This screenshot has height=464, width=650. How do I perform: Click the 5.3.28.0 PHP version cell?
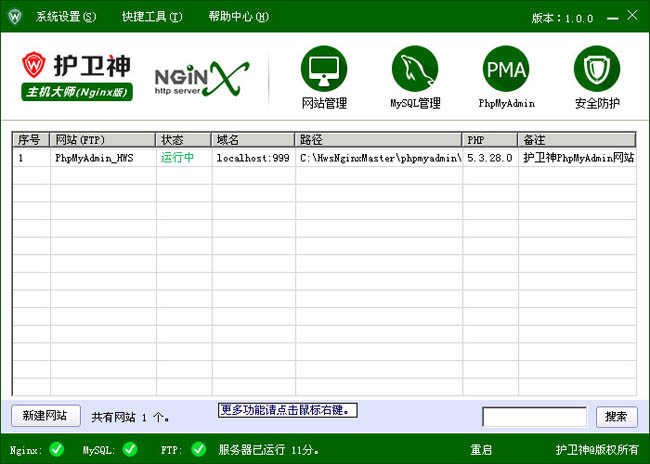coord(490,158)
